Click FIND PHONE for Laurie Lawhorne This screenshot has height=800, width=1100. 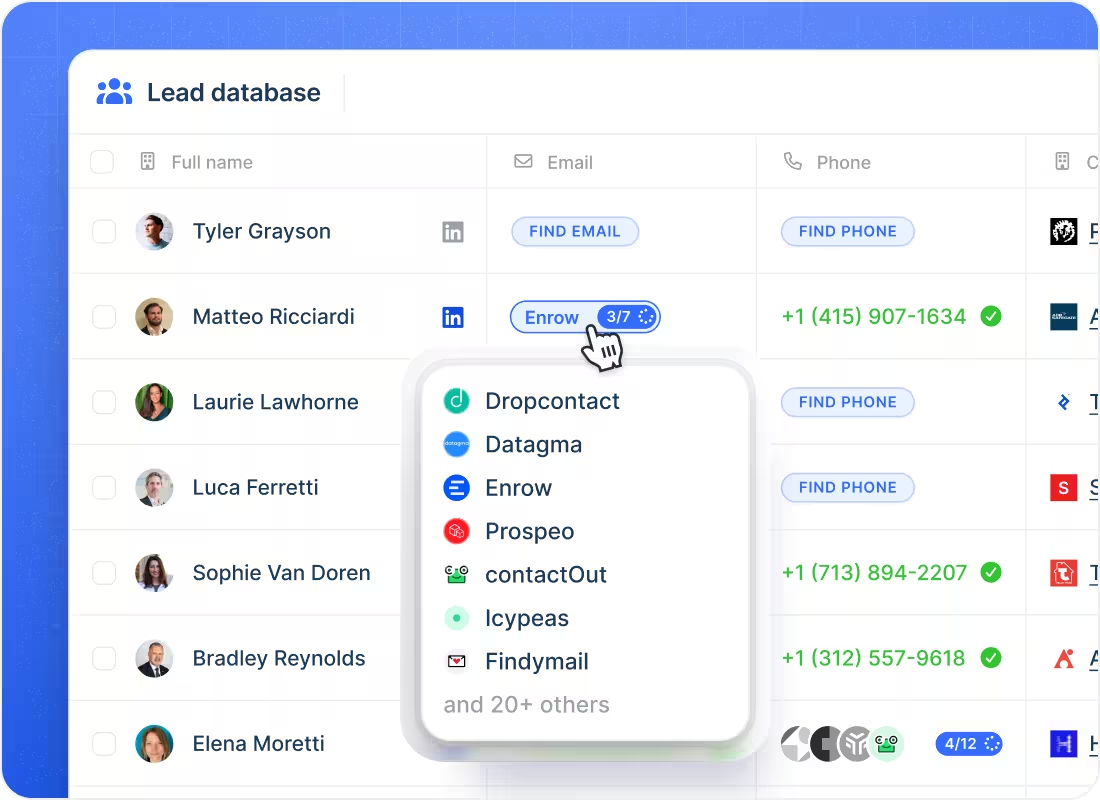(x=847, y=402)
